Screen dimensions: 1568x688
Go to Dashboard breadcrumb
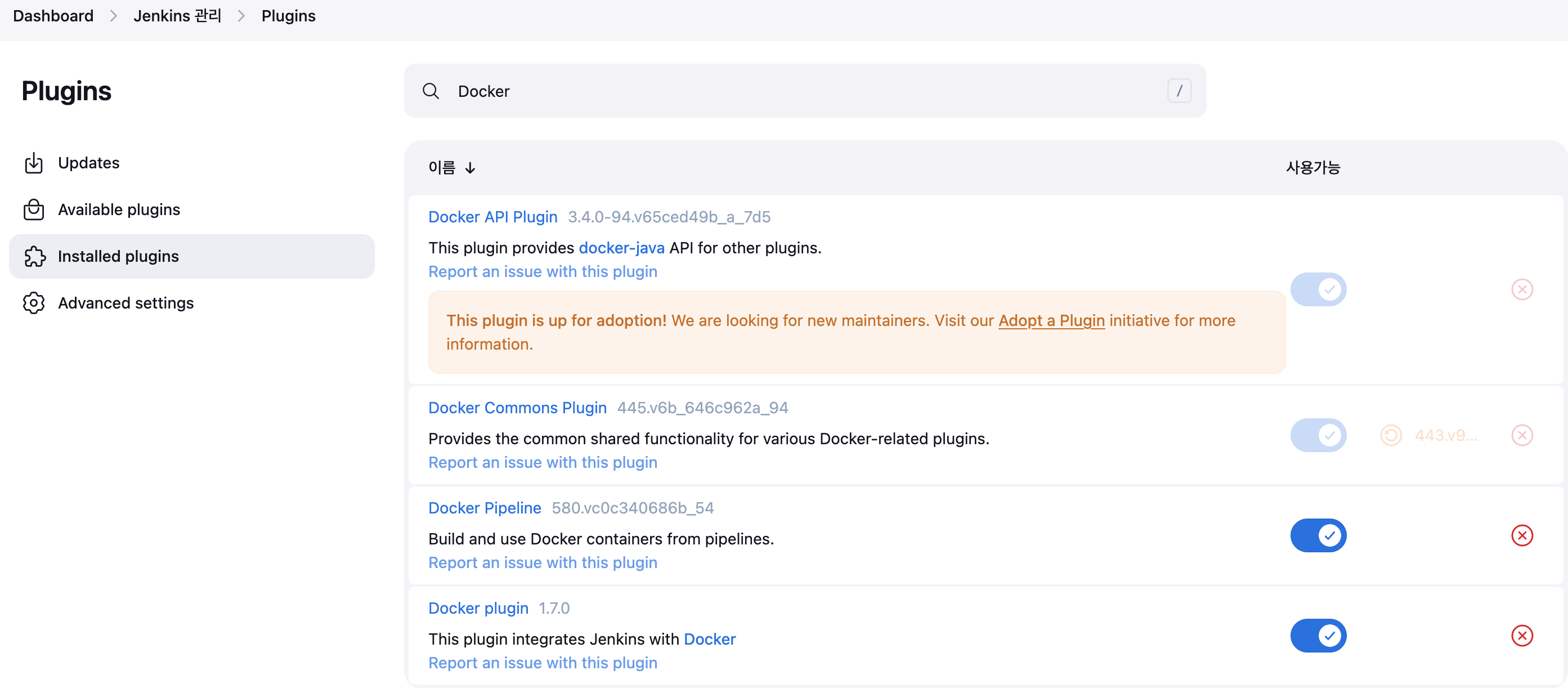pyautogui.click(x=53, y=16)
